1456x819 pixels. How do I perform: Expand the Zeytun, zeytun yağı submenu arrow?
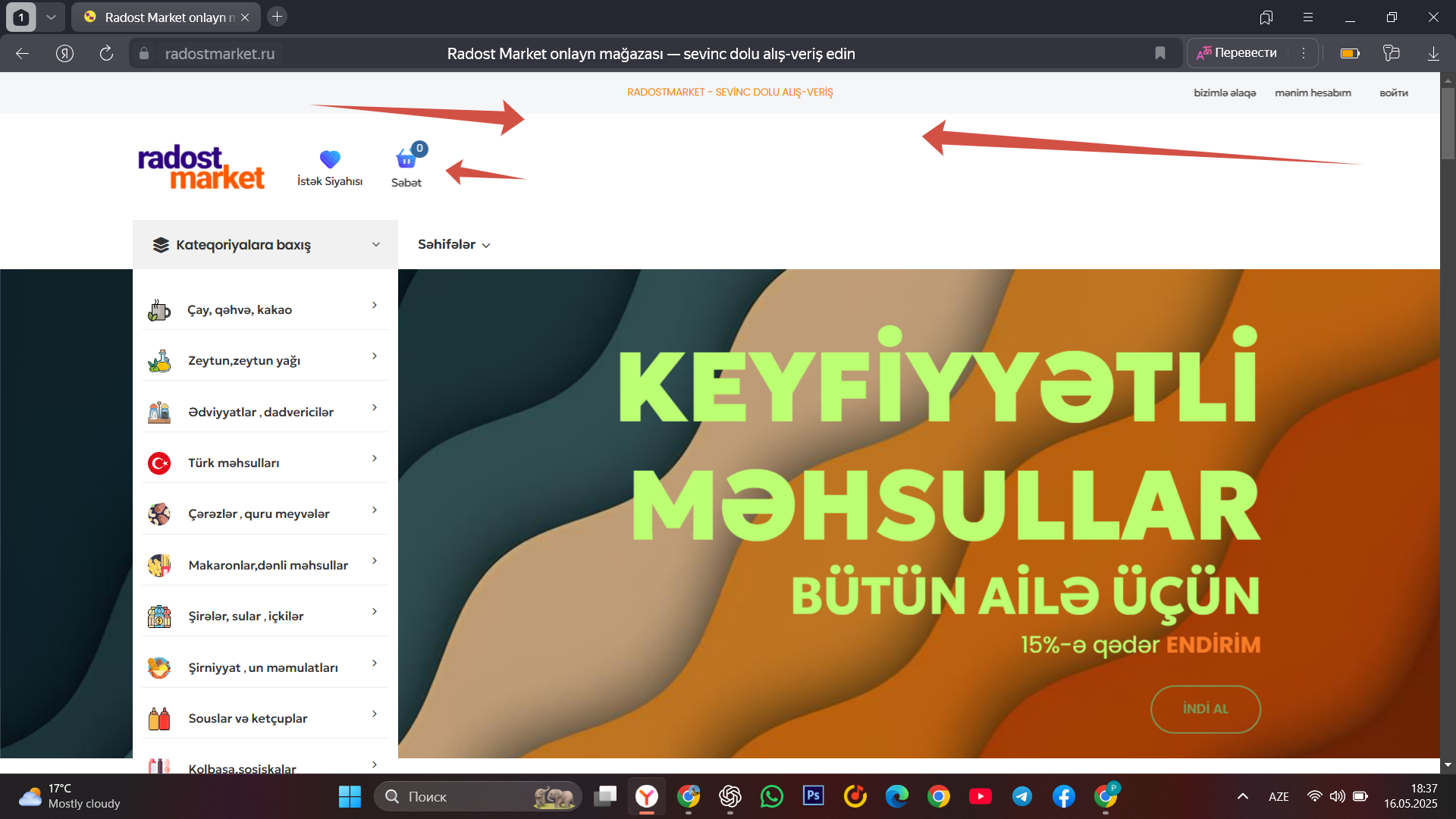pyautogui.click(x=375, y=356)
